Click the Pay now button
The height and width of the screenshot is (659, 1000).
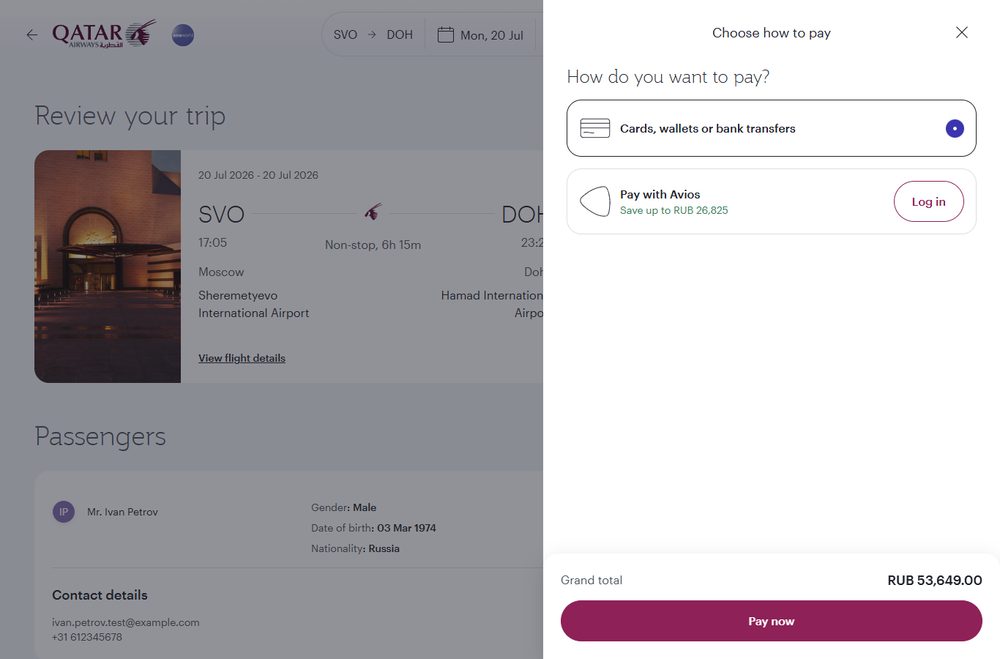pos(771,621)
